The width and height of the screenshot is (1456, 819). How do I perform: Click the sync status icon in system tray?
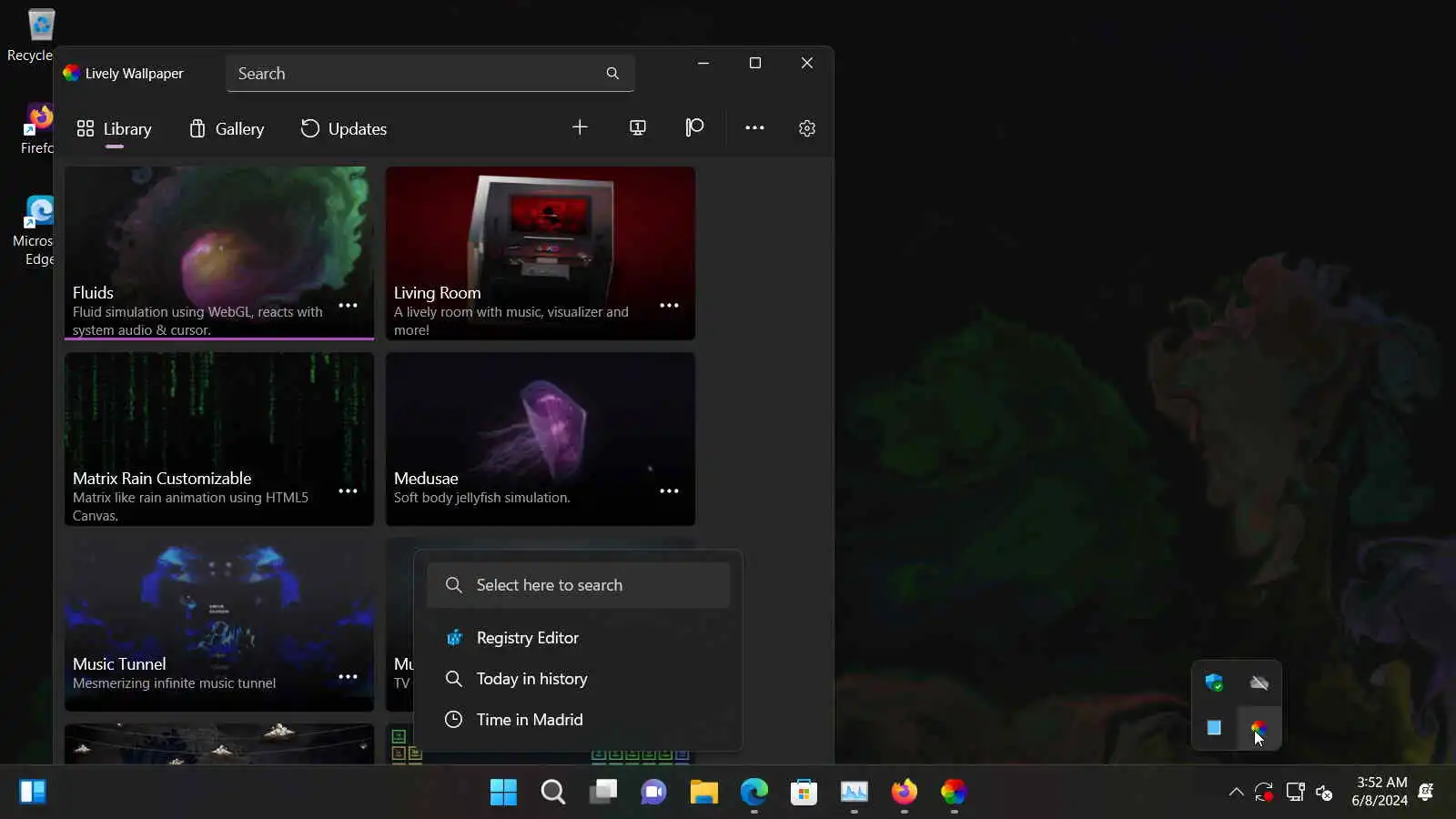1264,793
